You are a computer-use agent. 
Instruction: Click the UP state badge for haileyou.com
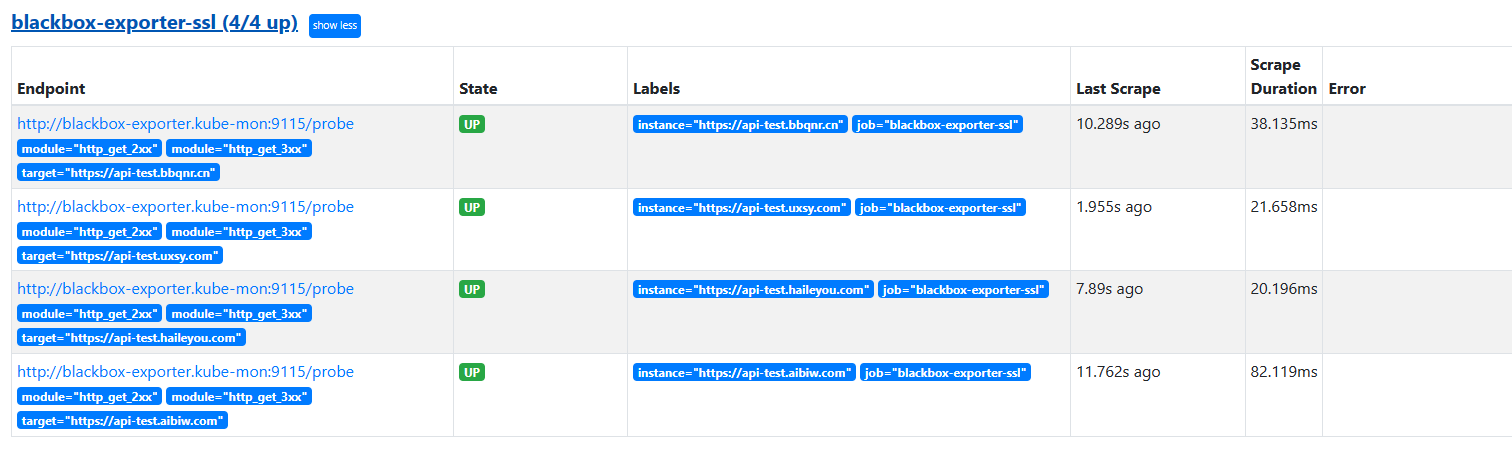pyautogui.click(x=472, y=289)
